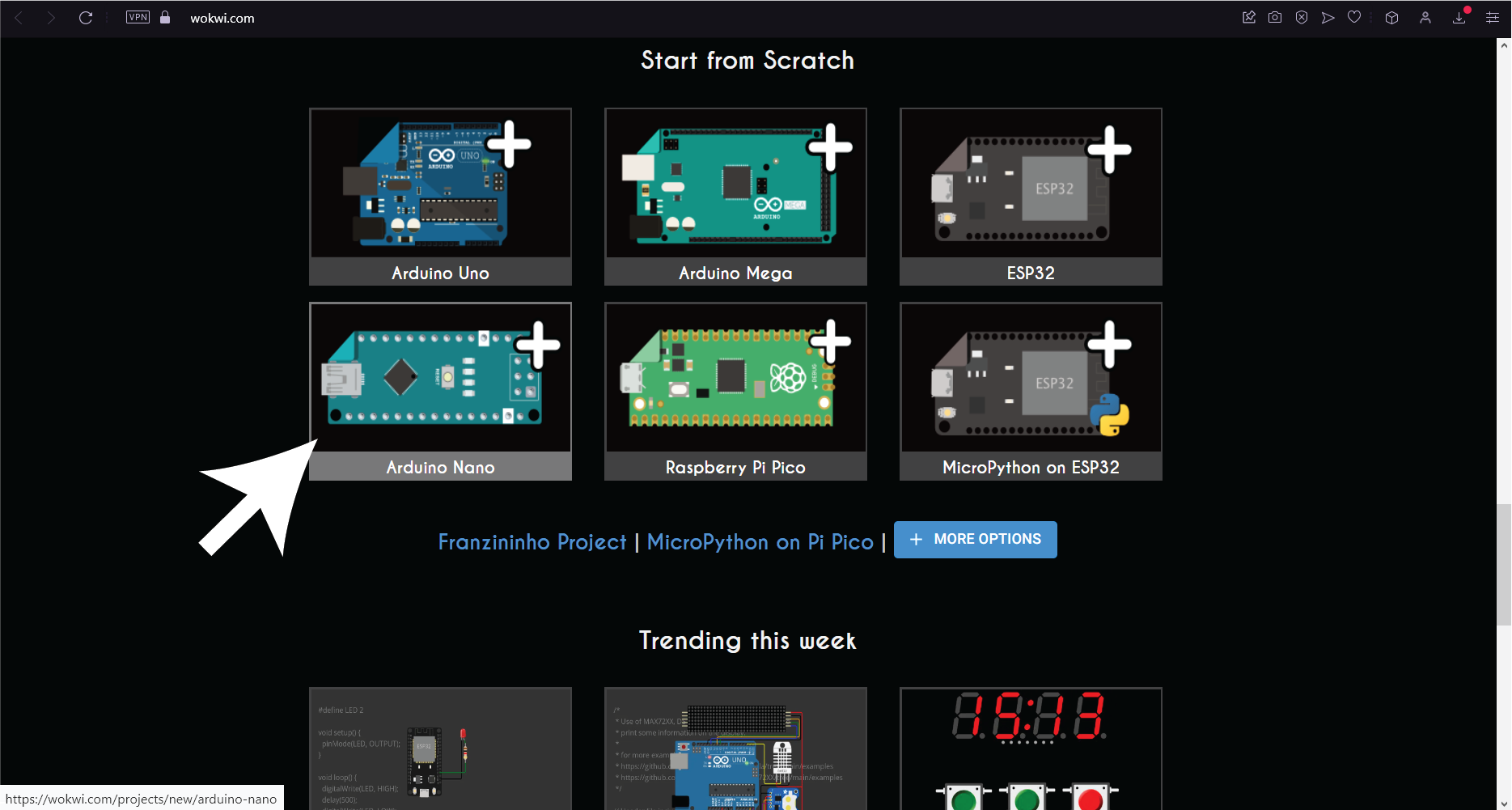Create a new Raspberry Pi Pico project

click(x=735, y=391)
